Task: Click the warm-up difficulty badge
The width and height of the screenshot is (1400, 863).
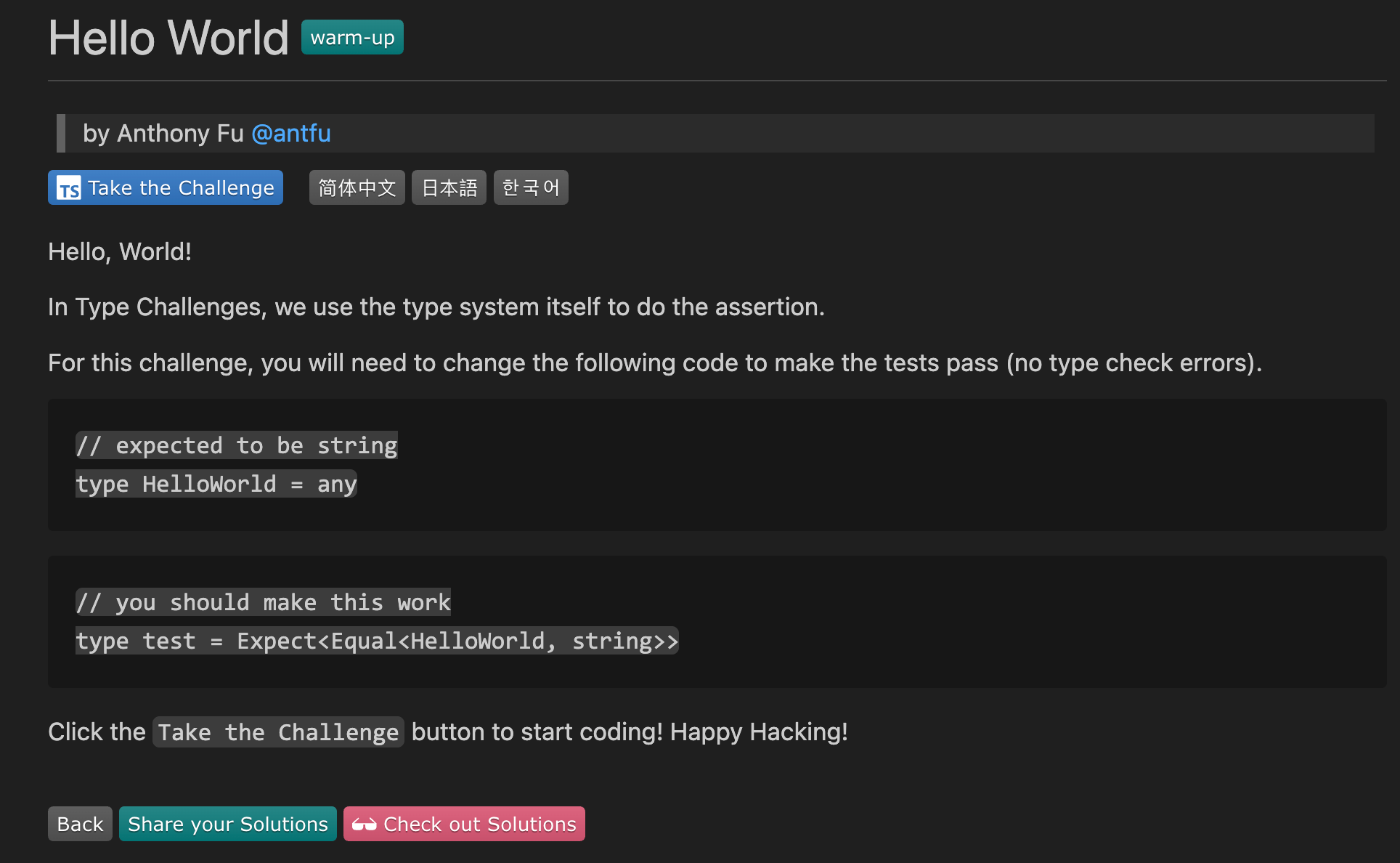Action: (352, 38)
